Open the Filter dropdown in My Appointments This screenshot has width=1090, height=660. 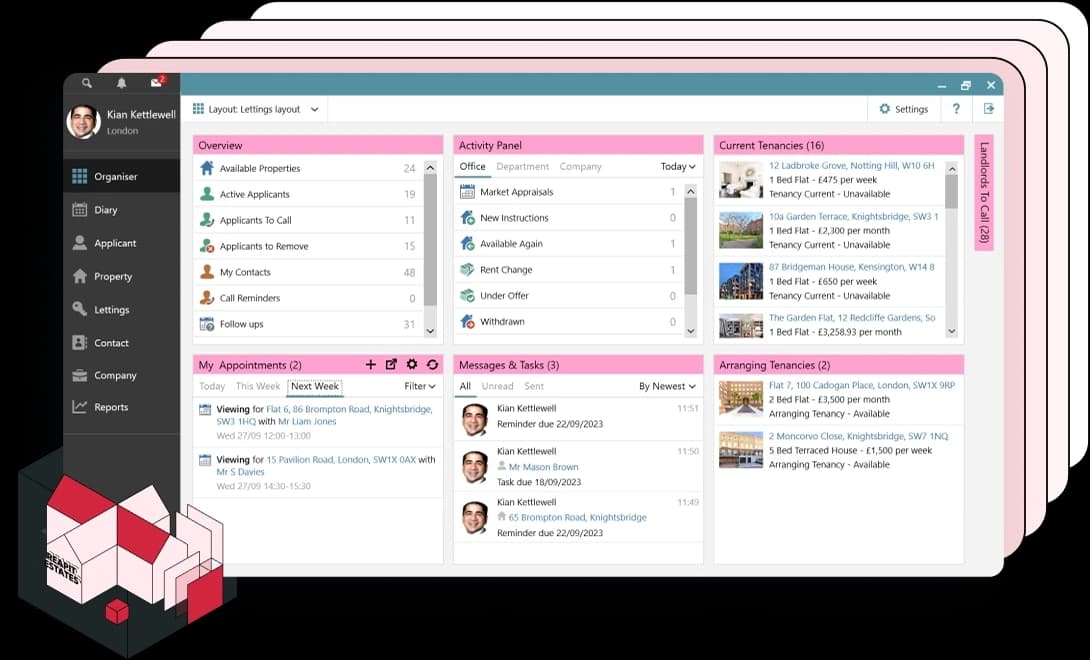click(x=420, y=386)
